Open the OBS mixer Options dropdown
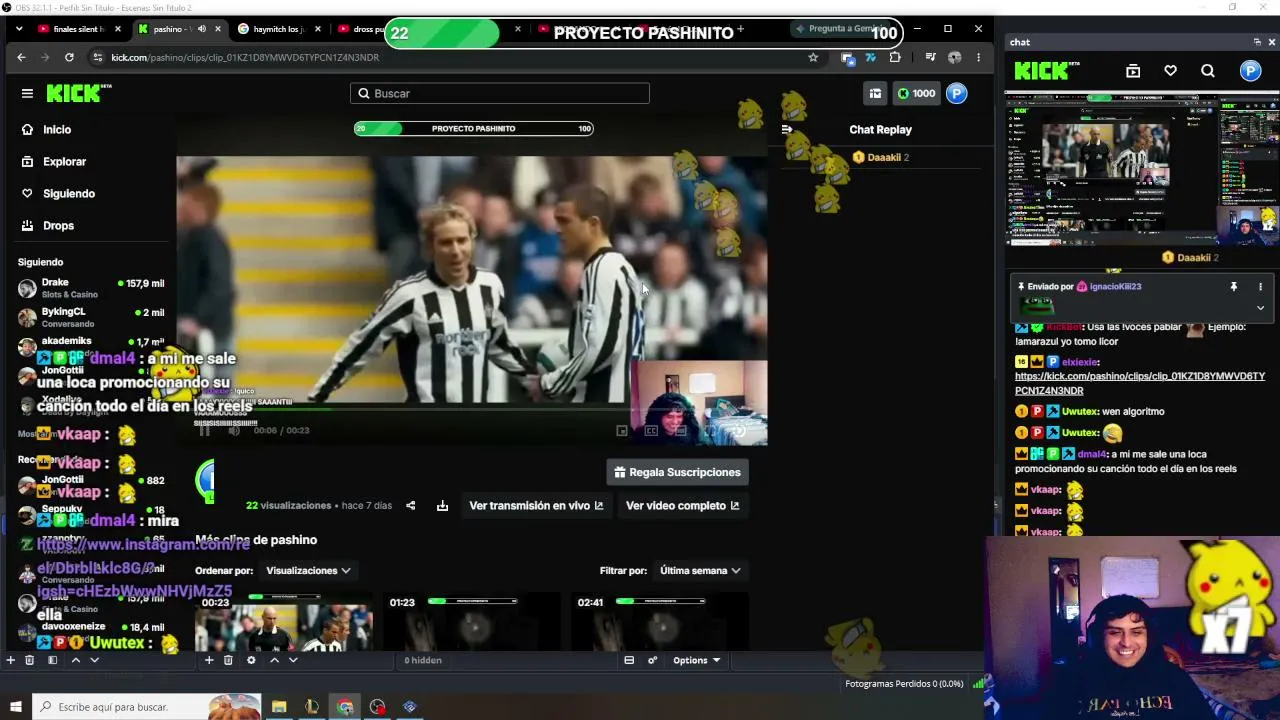Viewport: 1280px width, 720px height. point(696,660)
